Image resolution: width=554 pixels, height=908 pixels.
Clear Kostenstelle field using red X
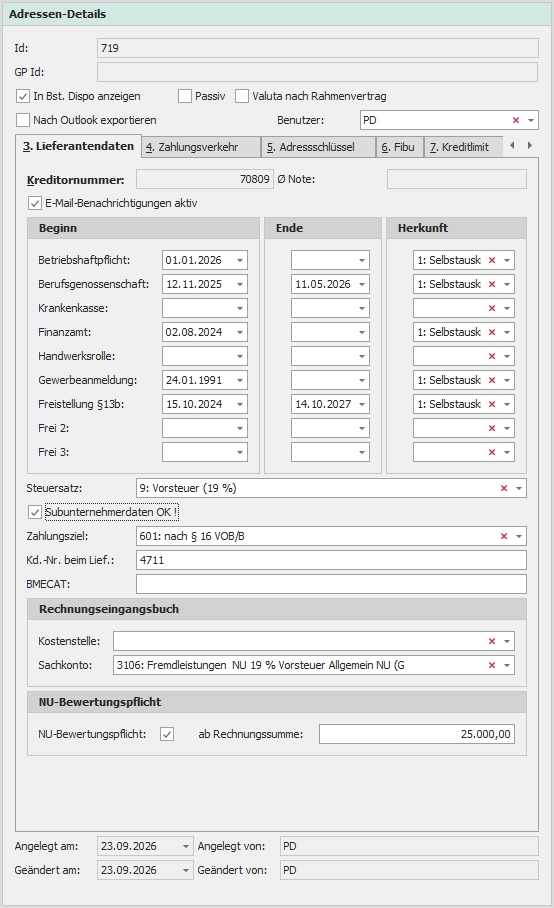coord(492,641)
